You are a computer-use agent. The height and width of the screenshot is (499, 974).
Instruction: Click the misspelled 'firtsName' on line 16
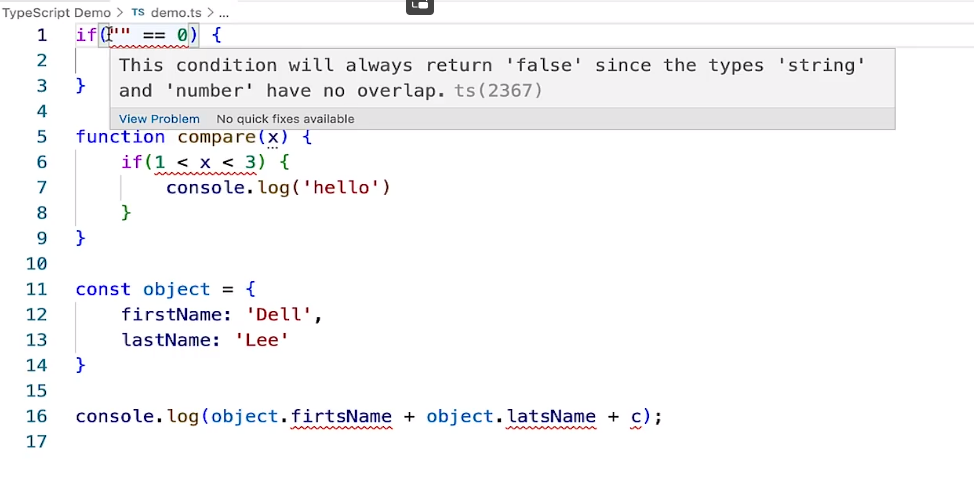[x=341, y=417]
